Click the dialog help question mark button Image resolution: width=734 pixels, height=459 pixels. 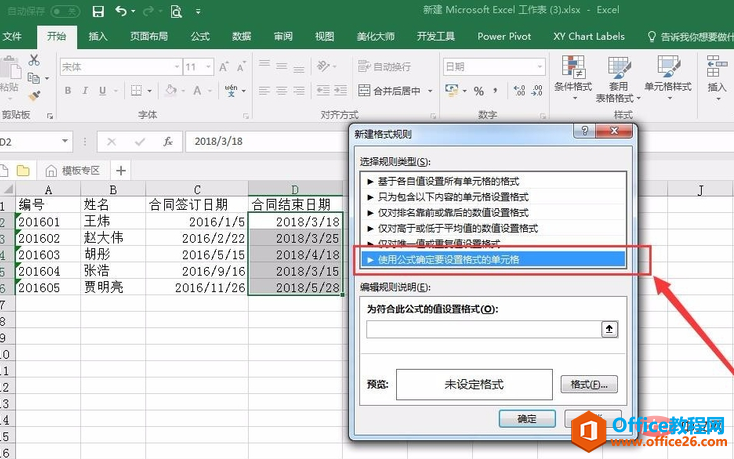[585, 131]
